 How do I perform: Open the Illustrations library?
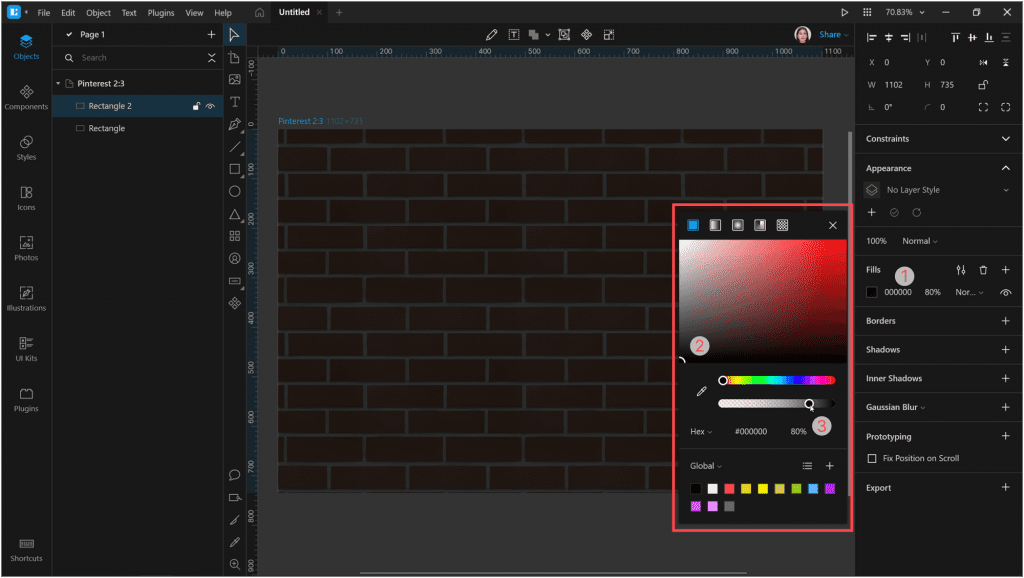26,298
